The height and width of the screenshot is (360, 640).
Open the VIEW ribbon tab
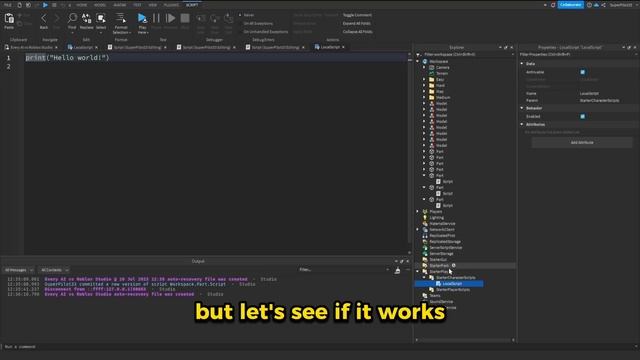(153, 5)
